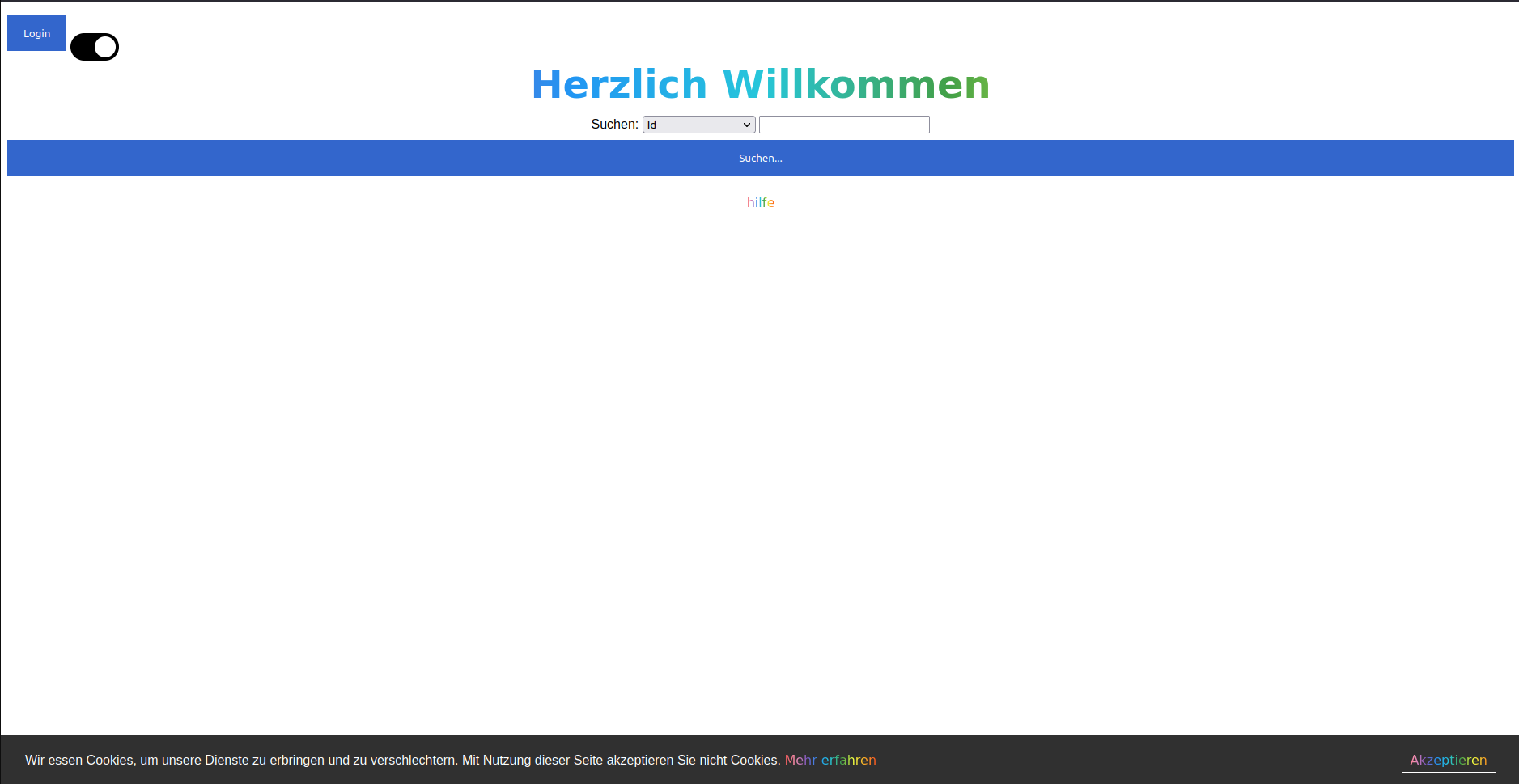
Task: Select the search input beside the dropdown
Action: [844, 125]
